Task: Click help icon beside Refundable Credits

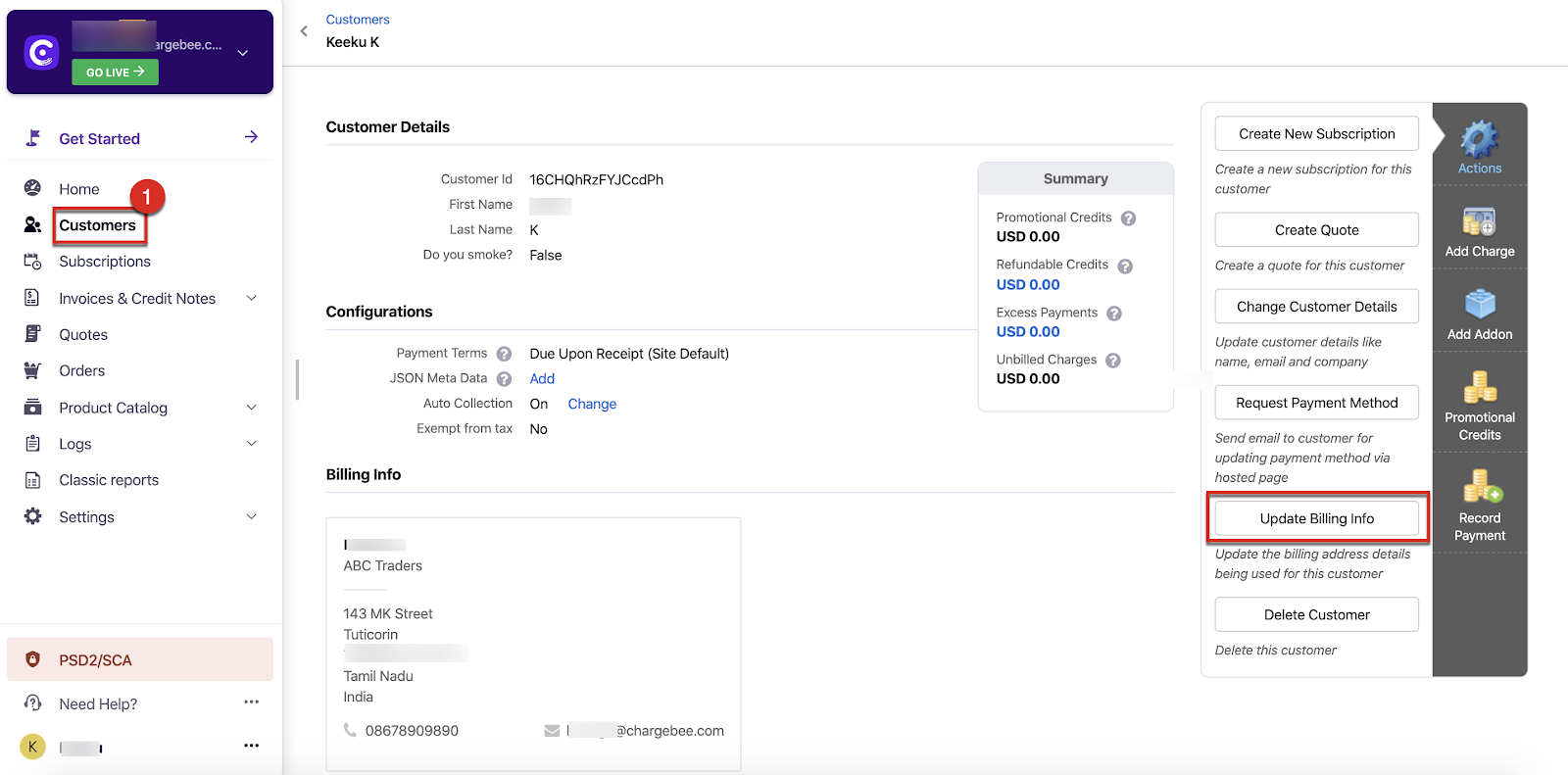Action: point(1125,266)
